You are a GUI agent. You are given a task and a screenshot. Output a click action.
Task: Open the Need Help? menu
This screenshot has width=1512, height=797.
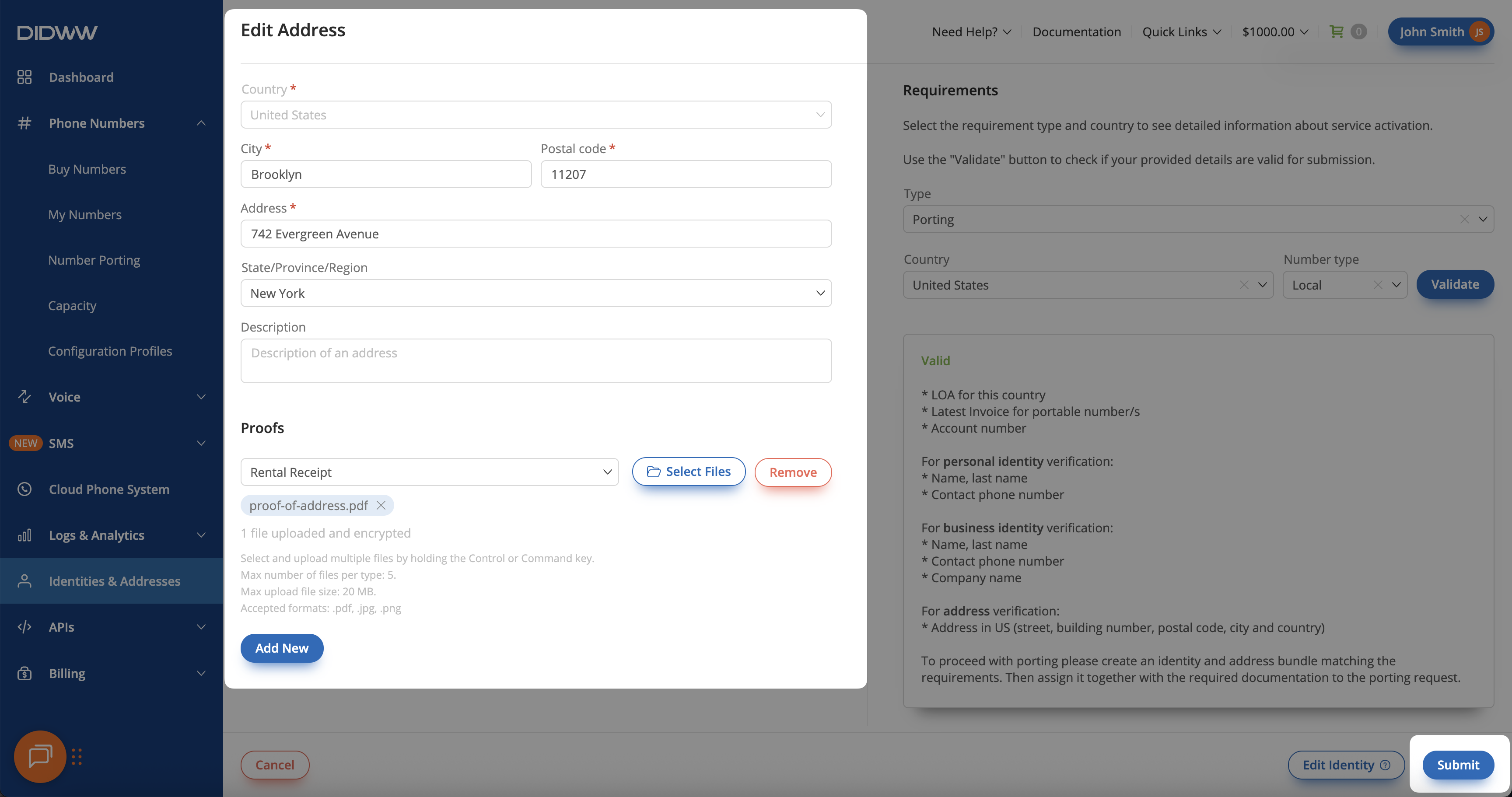pyautogui.click(x=971, y=31)
